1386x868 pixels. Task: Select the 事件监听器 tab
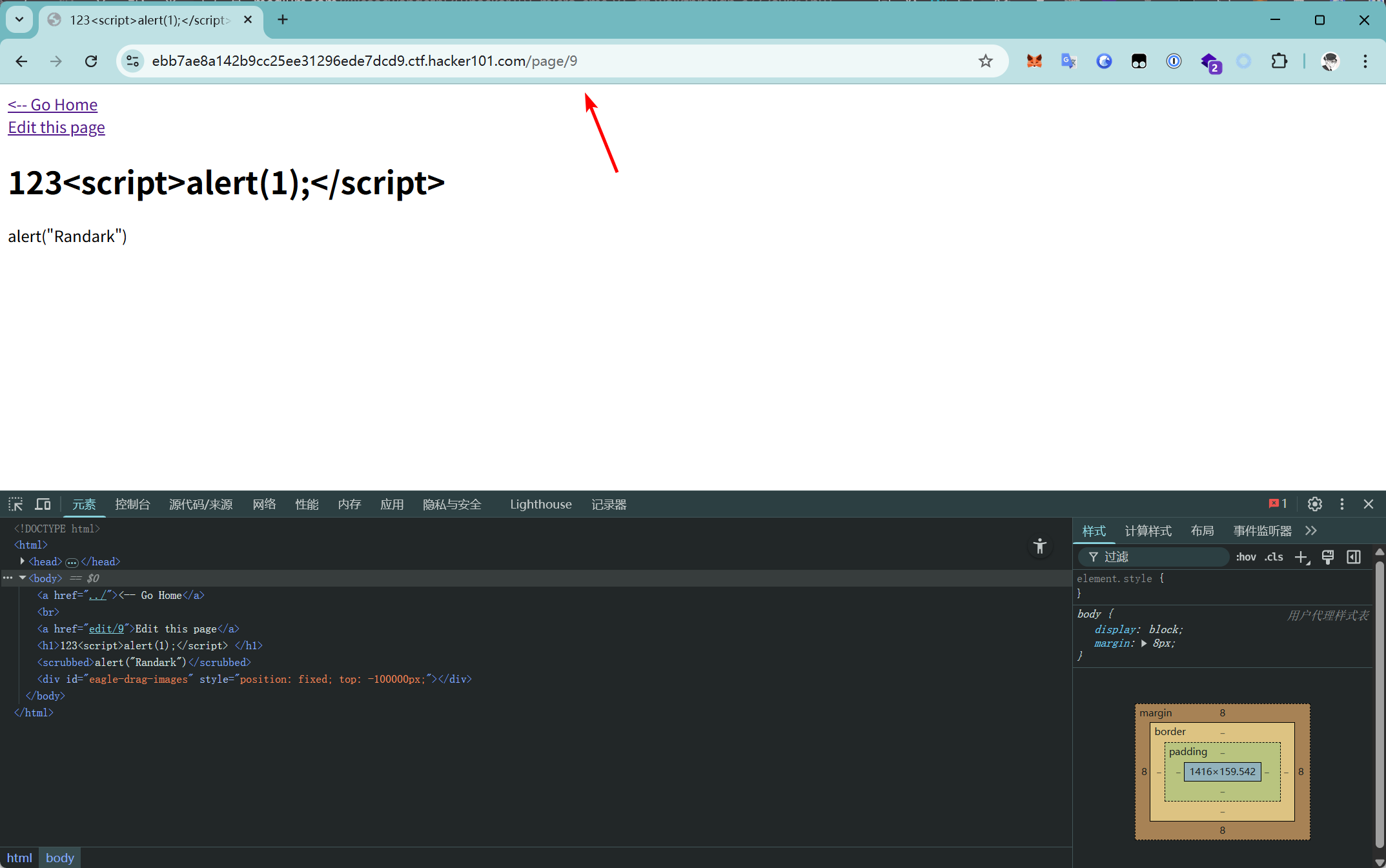coord(1262,530)
